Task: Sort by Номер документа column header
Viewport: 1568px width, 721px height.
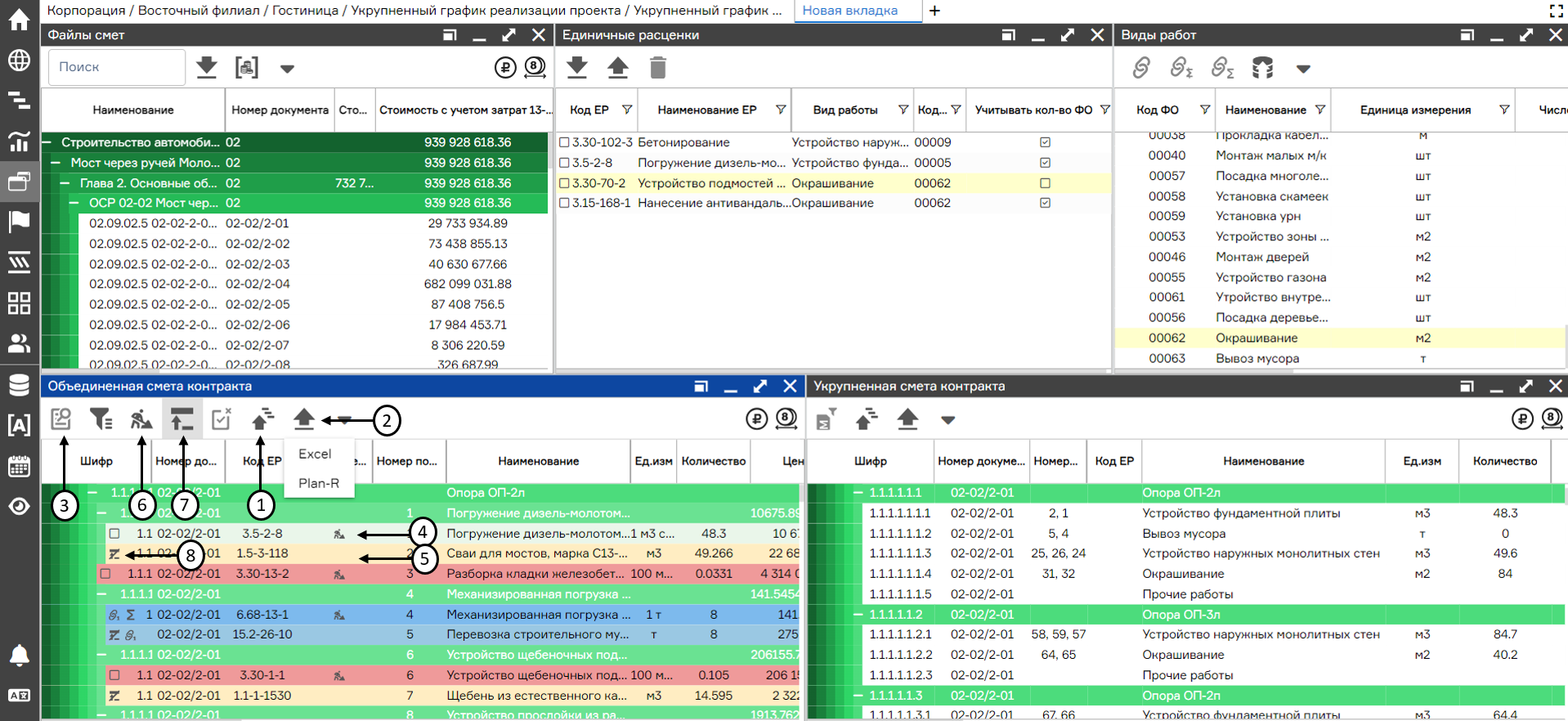Action: click(280, 110)
